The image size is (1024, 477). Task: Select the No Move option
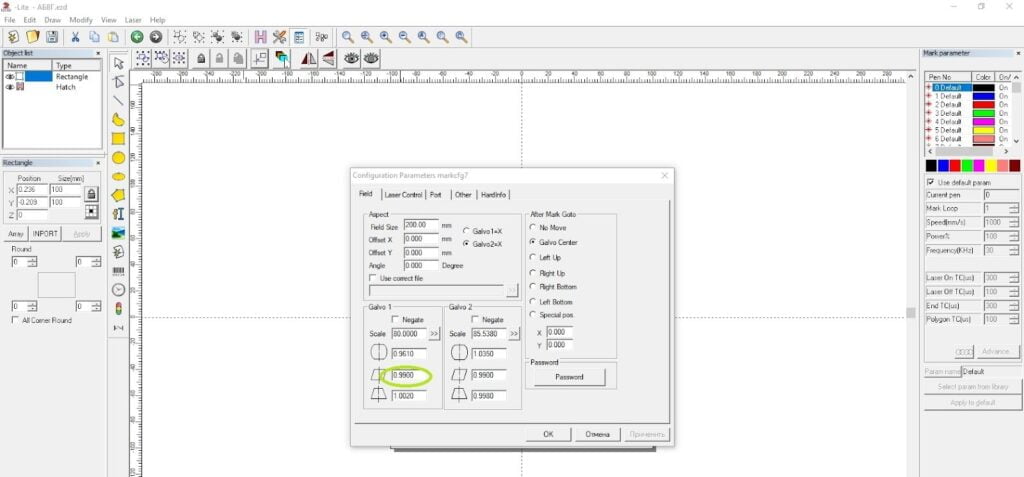click(533, 227)
